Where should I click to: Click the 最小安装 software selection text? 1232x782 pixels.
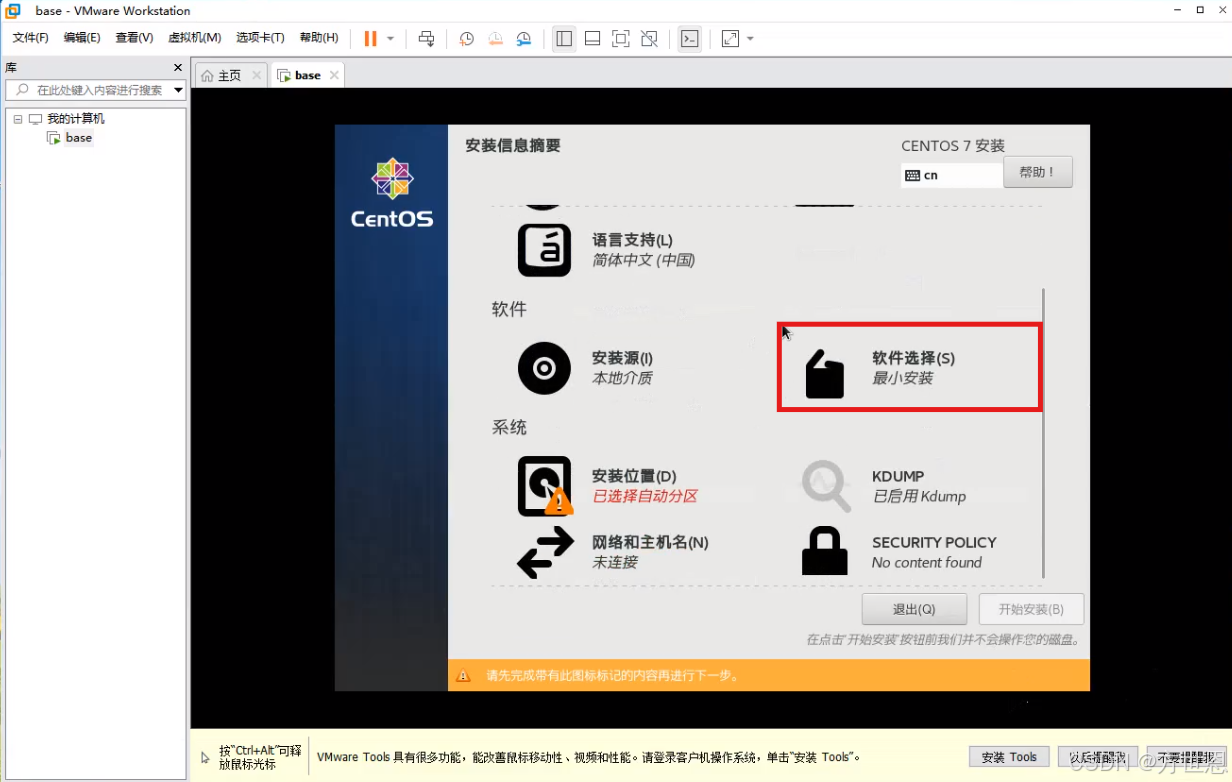(902, 378)
